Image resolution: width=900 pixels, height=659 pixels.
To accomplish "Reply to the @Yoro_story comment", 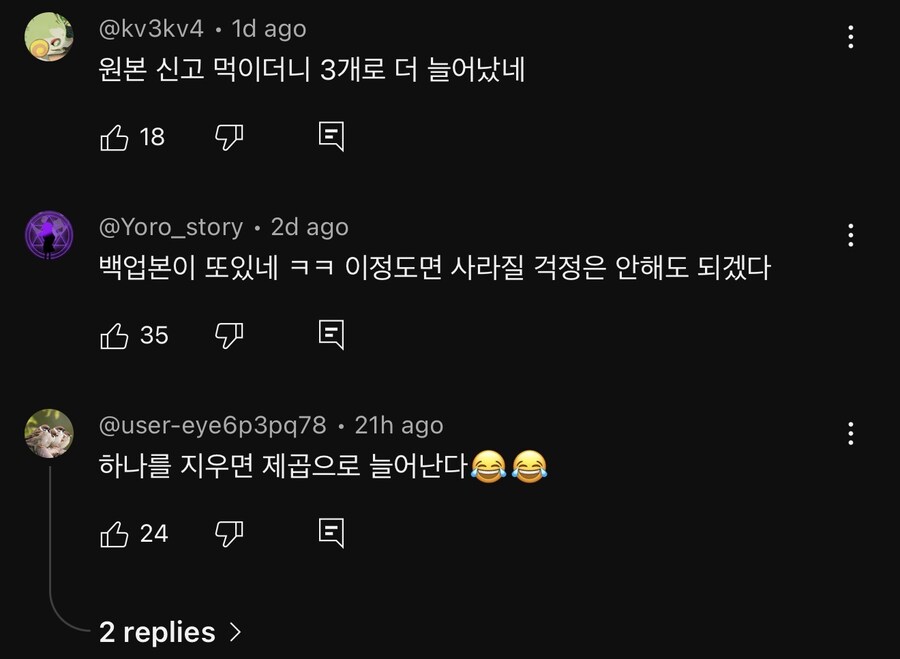I will 331,335.
